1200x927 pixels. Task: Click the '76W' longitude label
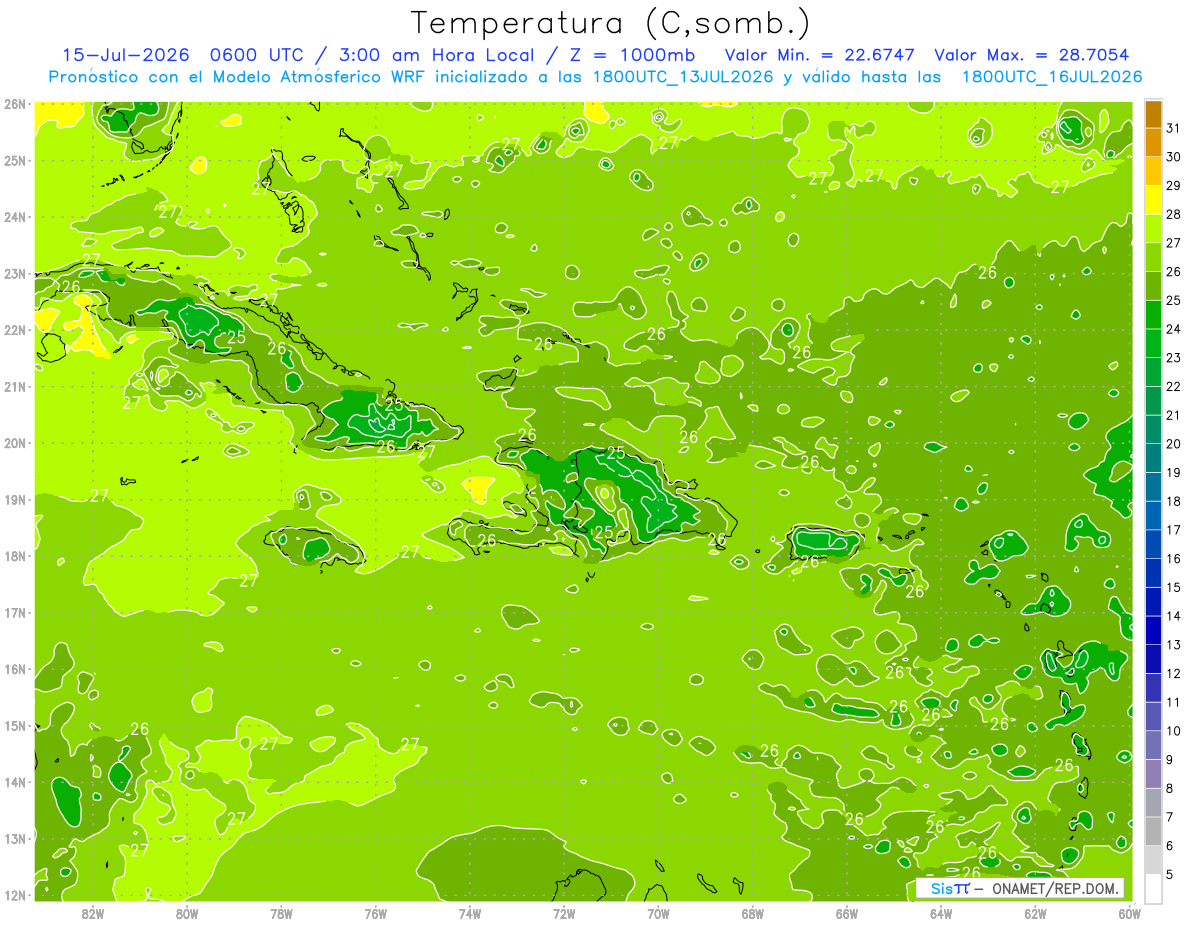pyautogui.click(x=376, y=913)
